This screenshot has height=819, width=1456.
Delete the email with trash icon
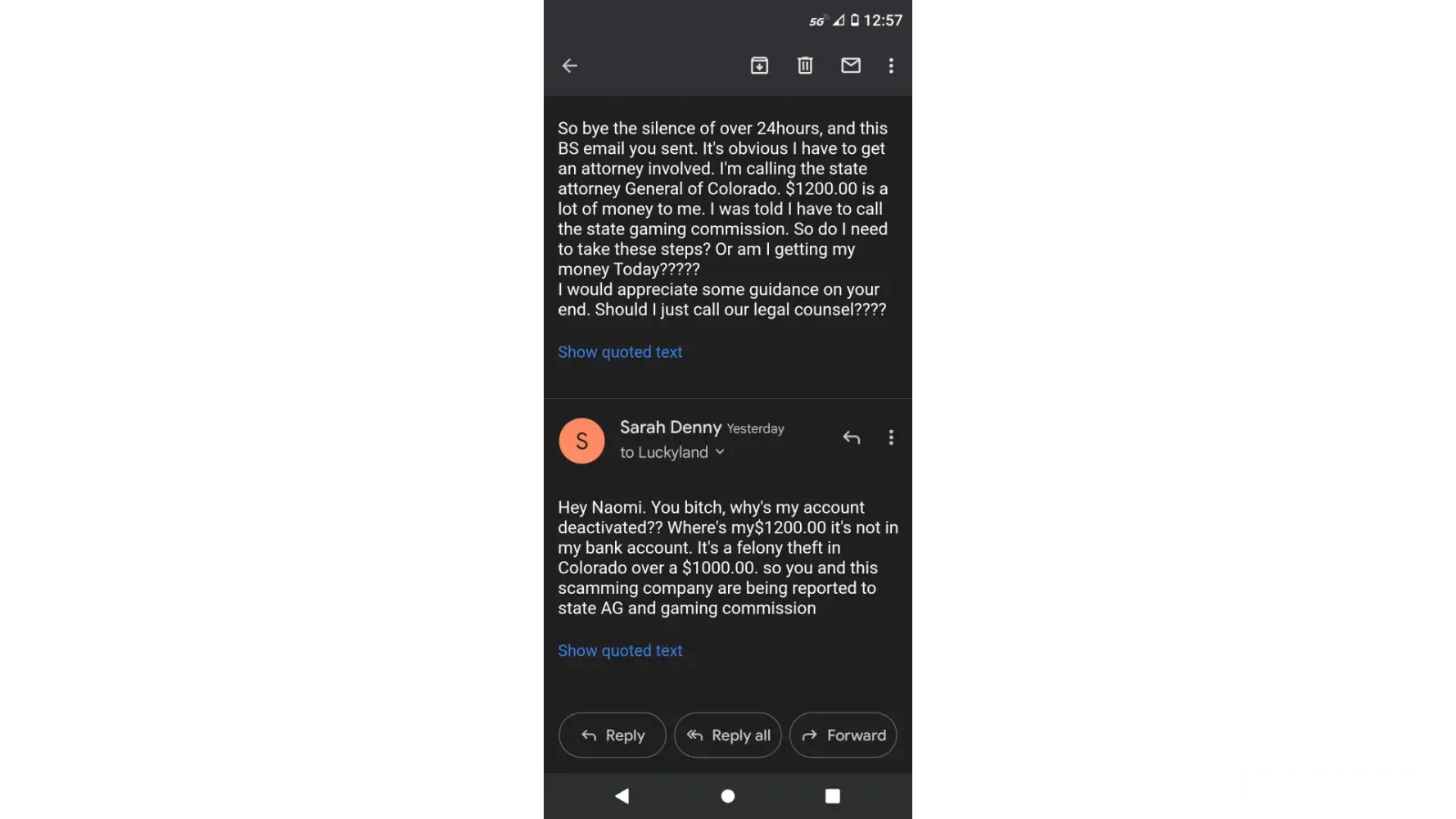coord(805,66)
